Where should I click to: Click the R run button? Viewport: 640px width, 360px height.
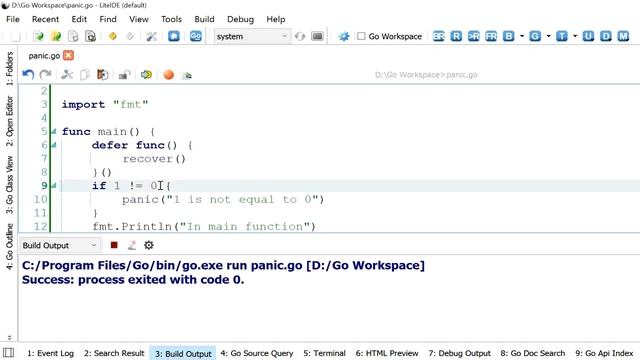(456, 36)
